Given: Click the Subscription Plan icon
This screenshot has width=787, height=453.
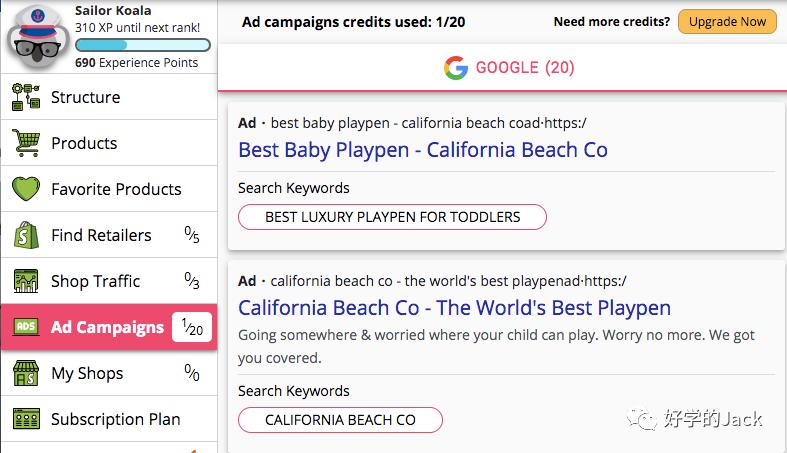Looking at the screenshot, I should point(26,419).
